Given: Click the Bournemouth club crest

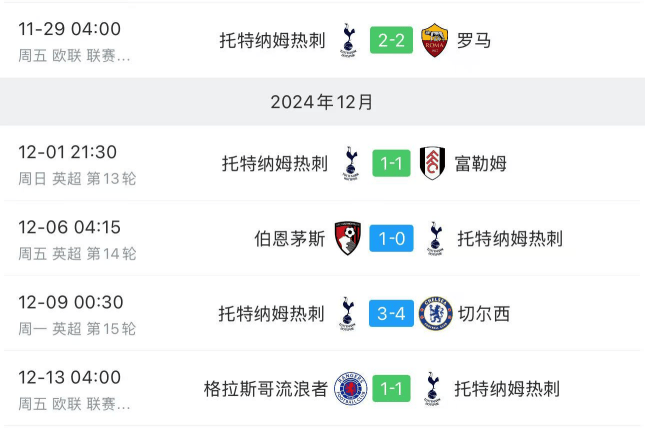Looking at the screenshot, I should tap(348, 238).
